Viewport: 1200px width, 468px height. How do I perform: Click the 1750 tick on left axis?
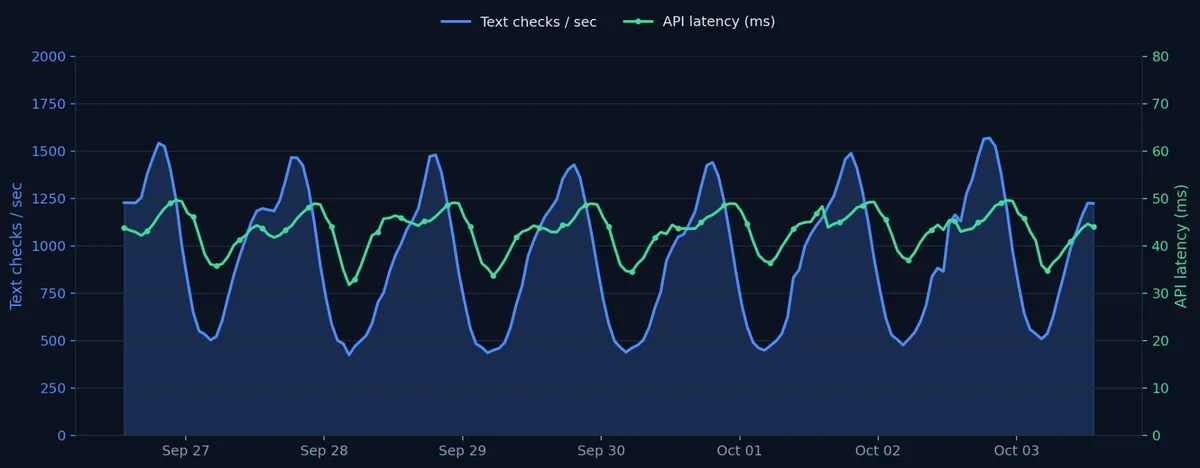point(50,104)
